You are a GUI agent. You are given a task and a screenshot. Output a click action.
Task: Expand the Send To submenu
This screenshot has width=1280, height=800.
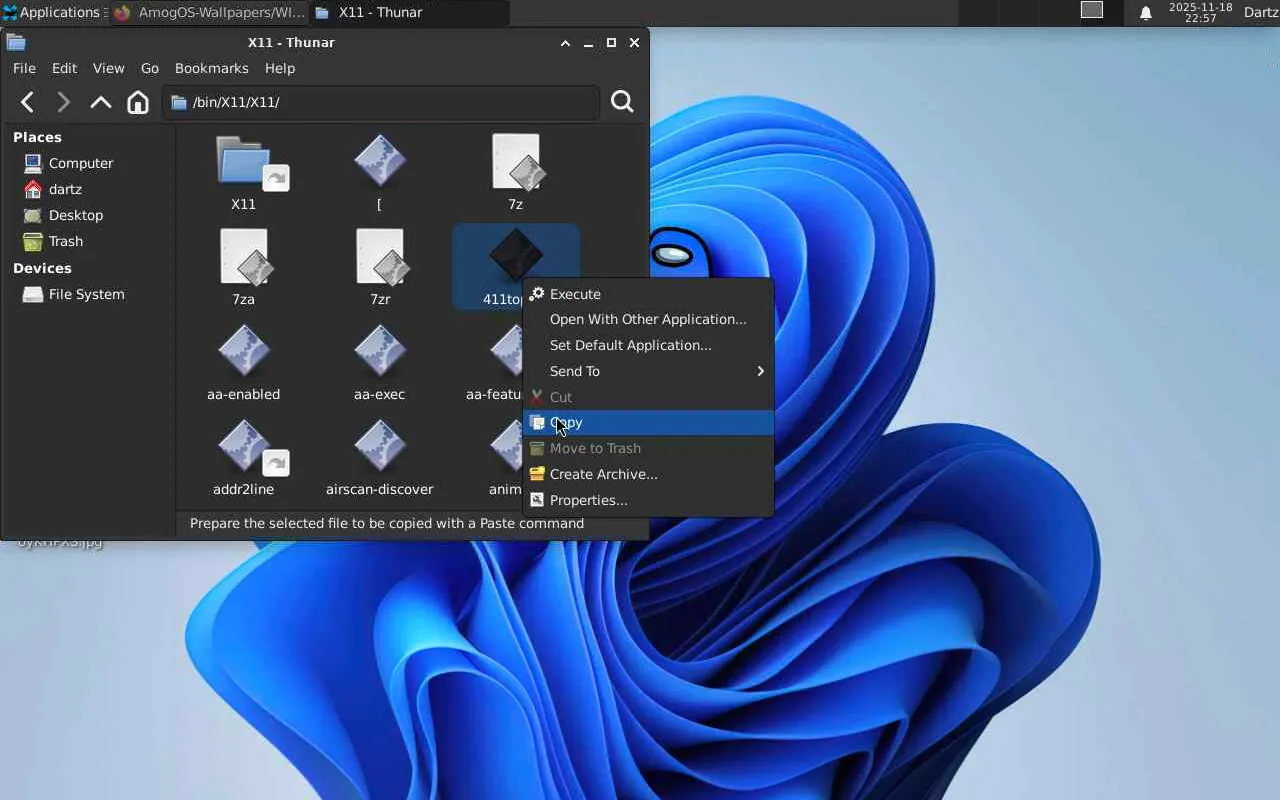(x=648, y=371)
